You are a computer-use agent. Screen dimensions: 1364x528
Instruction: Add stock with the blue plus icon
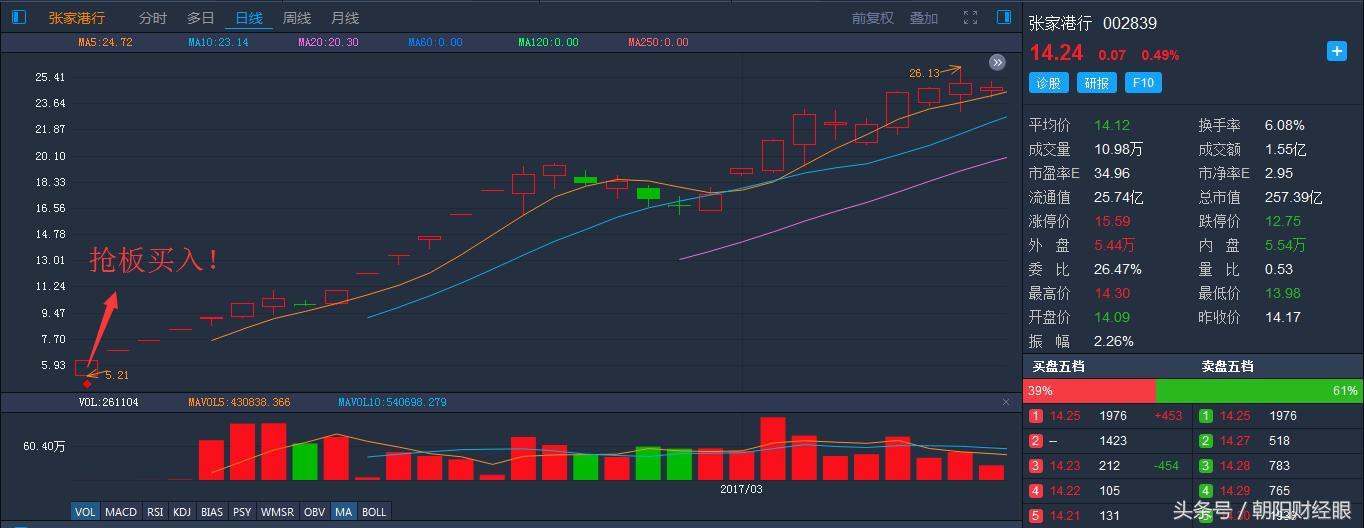tap(1337, 52)
